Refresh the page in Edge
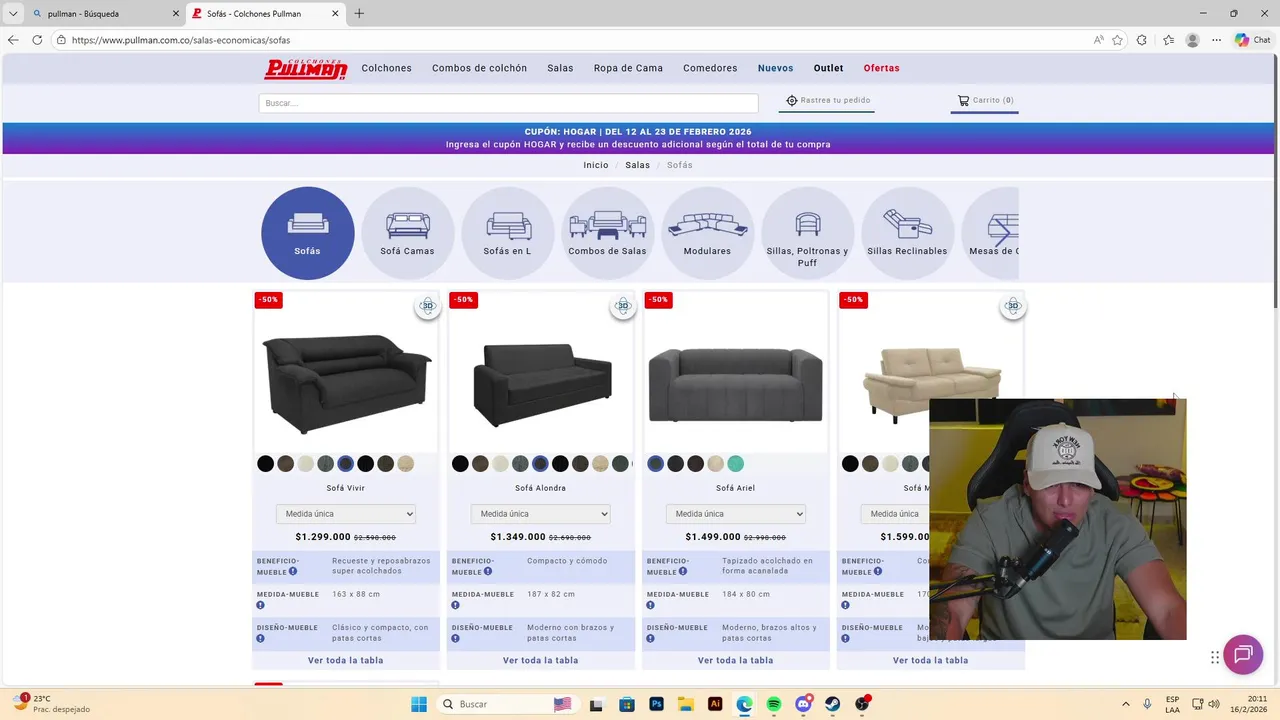Viewport: 1280px width, 720px height. pyautogui.click(x=37, y=40)
